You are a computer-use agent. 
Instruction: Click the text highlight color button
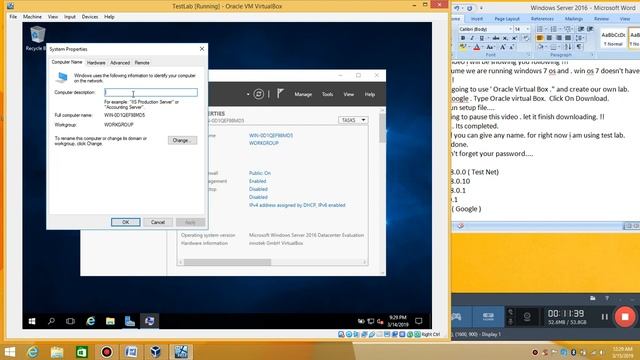coord(463,47)
